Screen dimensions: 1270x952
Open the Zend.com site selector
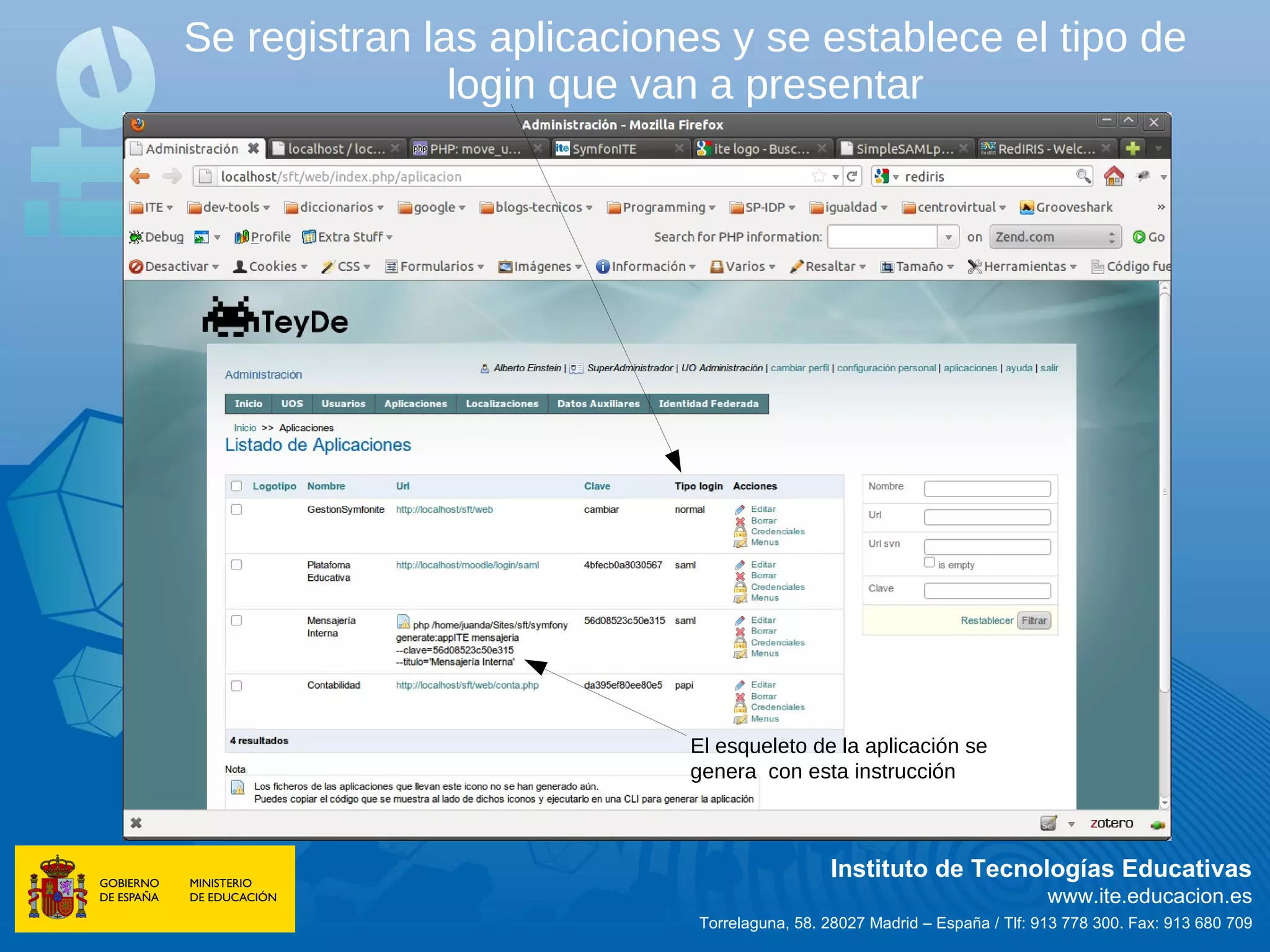pos(1055,237)
